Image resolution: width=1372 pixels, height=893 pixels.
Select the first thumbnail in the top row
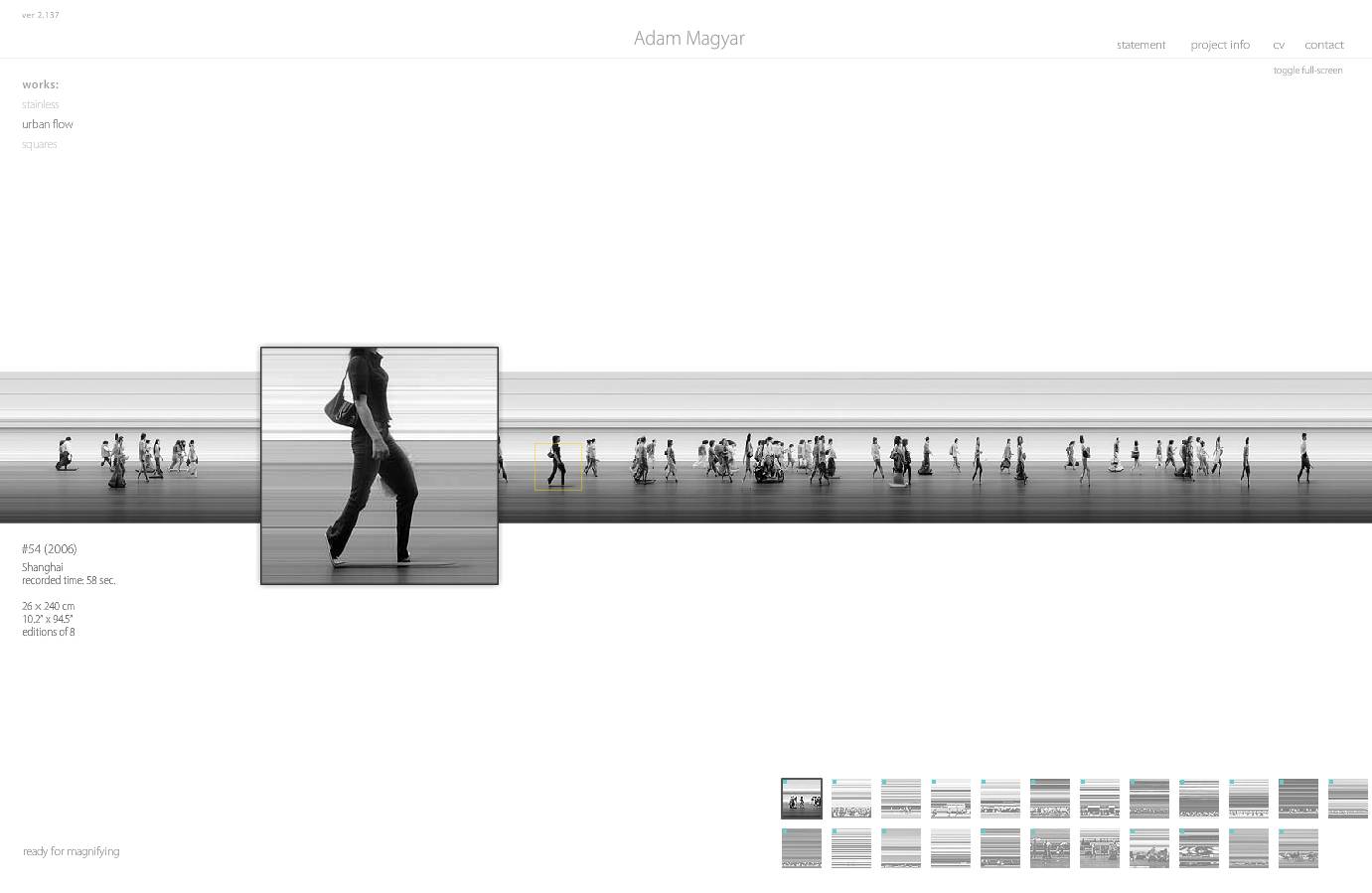802,799
